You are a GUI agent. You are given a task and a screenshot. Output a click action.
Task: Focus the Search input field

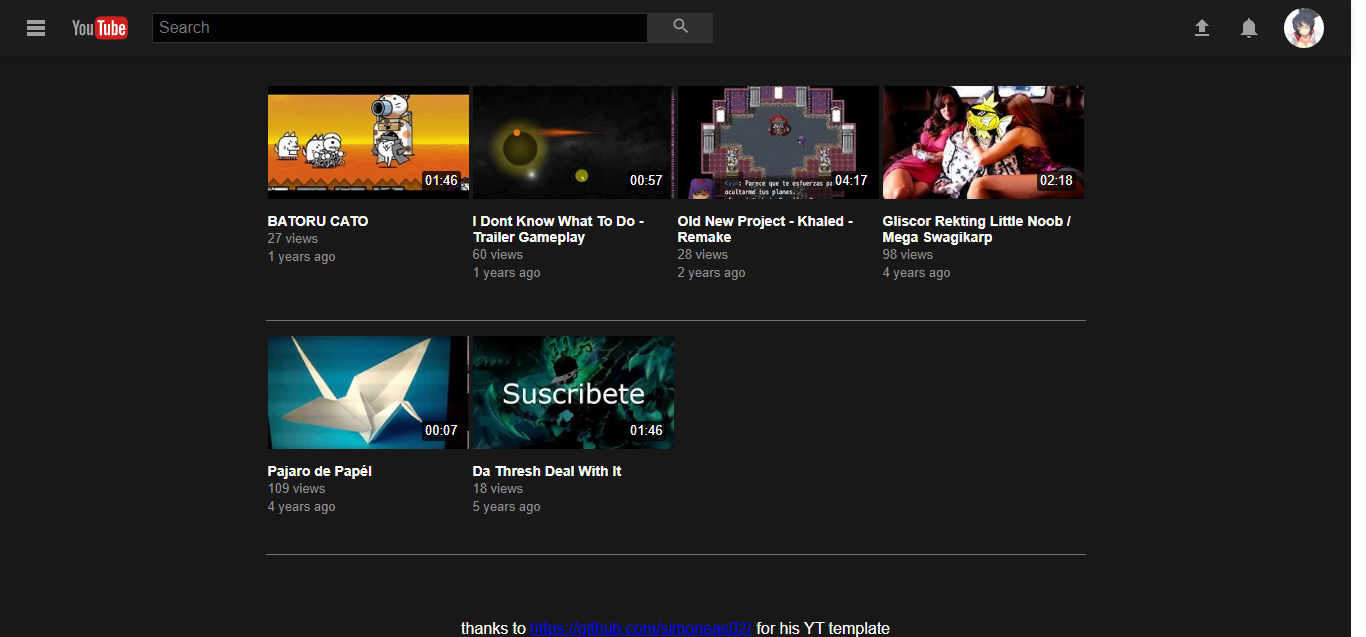point(399,28)
